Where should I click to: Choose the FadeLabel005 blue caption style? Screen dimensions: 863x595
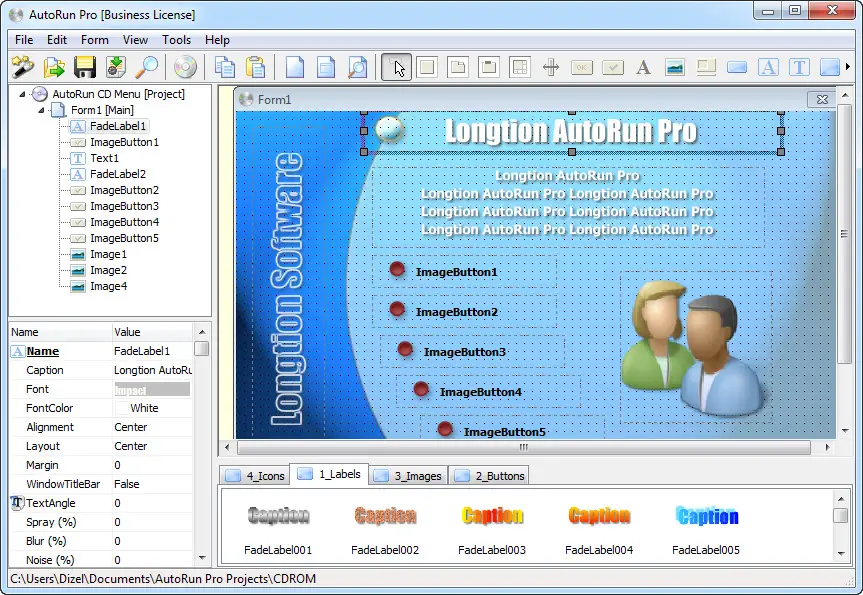pos(706,528)
